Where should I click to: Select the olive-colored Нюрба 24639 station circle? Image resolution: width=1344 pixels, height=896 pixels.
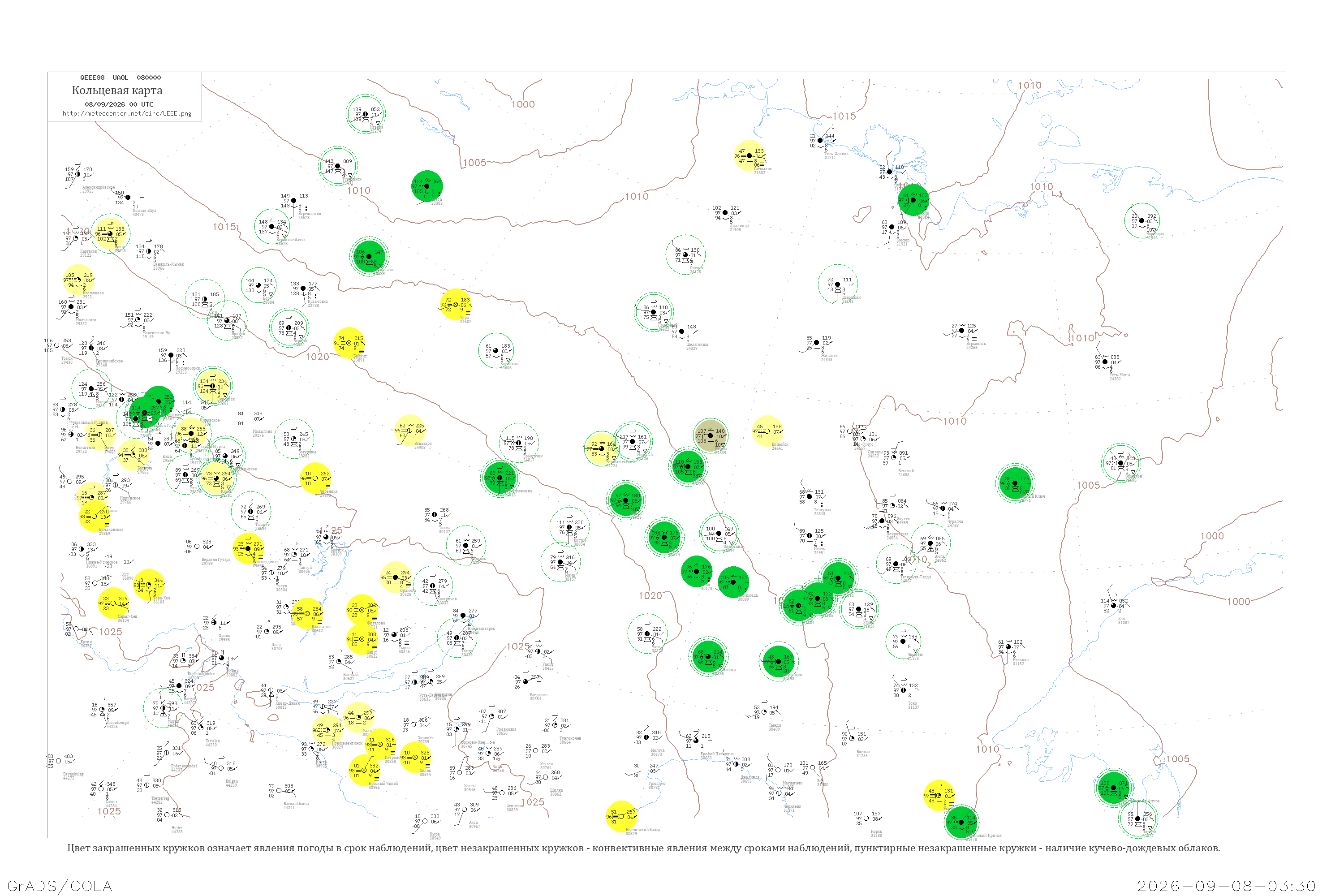[710, 436]
